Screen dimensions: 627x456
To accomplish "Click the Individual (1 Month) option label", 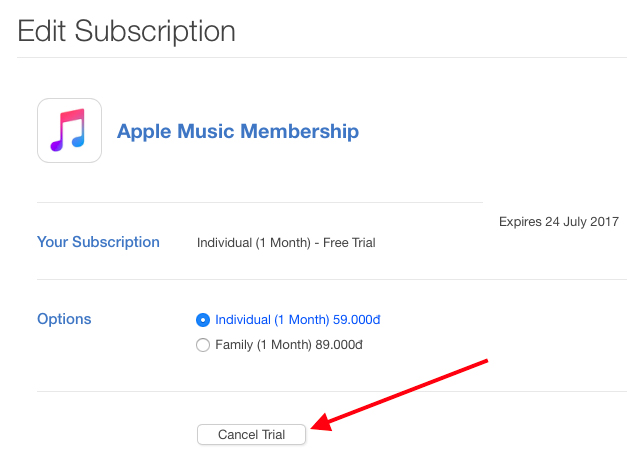I will tap(272, 320).
